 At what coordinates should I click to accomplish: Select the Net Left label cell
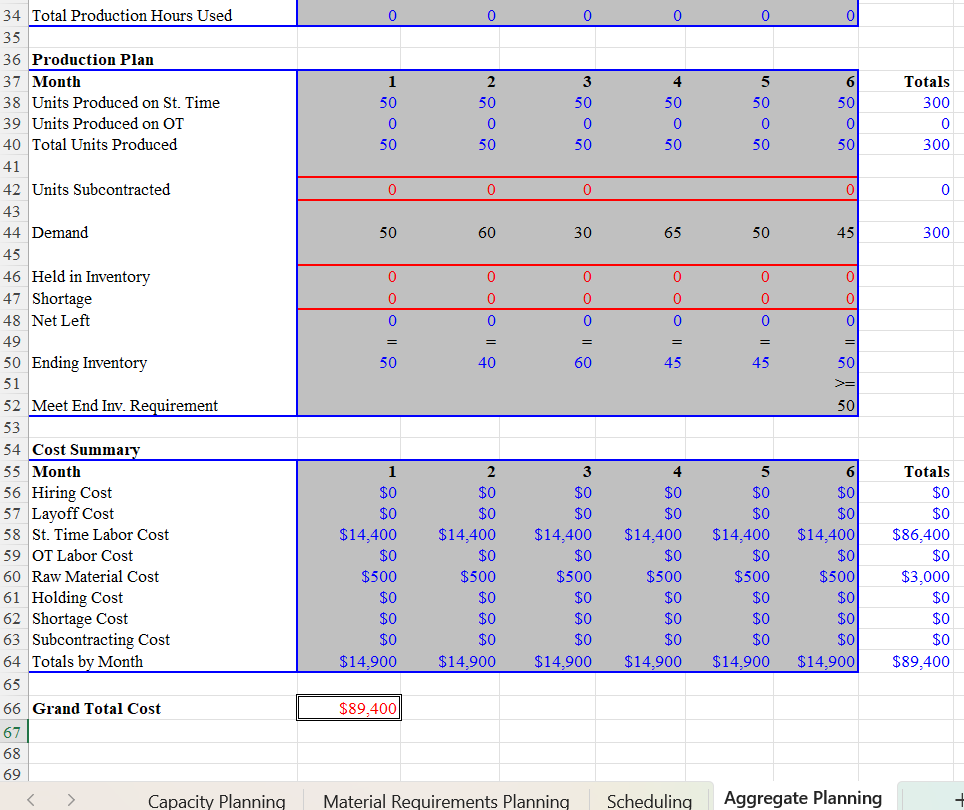(x=61, y=321)
